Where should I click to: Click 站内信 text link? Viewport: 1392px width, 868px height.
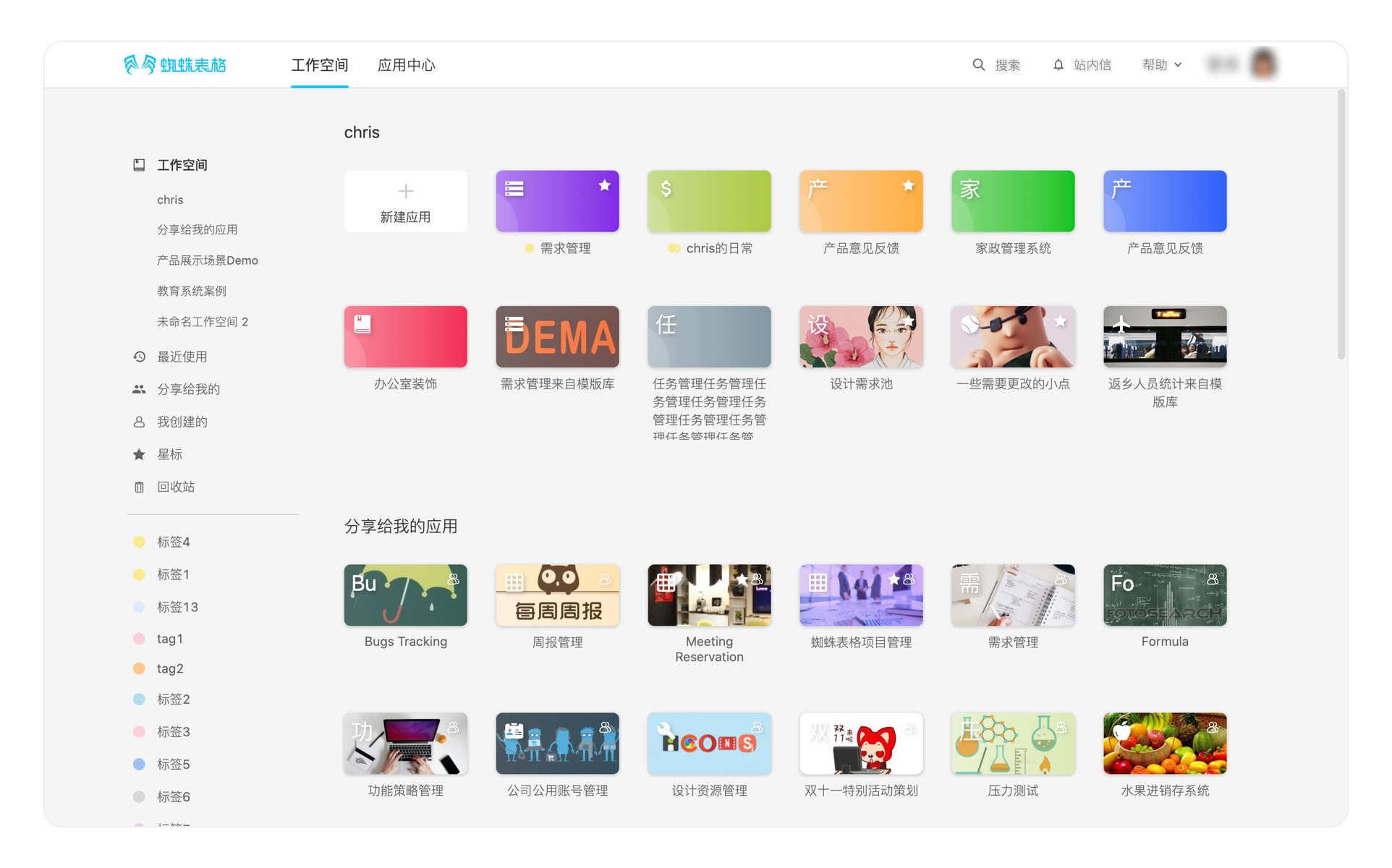[x=1092, y=65]
